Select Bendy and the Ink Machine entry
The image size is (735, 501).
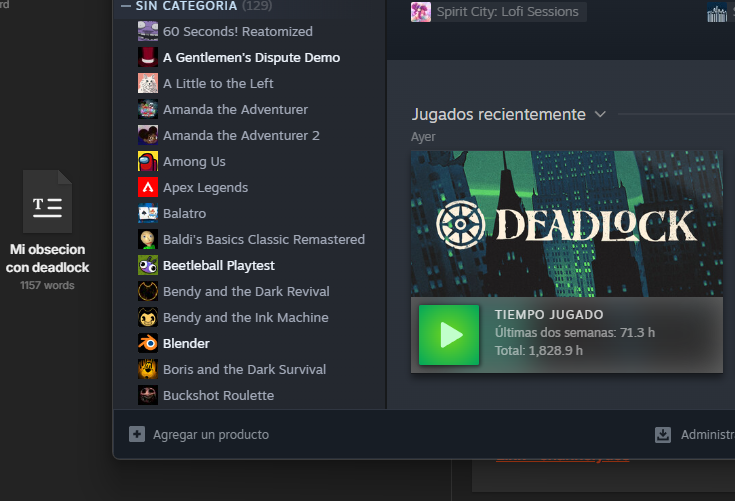point(246,317)
